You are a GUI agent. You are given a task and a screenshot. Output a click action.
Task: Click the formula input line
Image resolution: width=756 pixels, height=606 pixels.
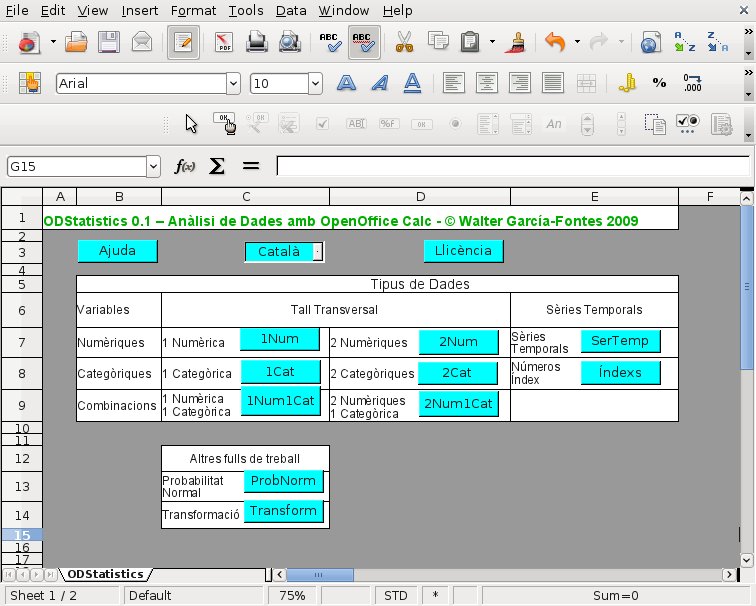513,166
